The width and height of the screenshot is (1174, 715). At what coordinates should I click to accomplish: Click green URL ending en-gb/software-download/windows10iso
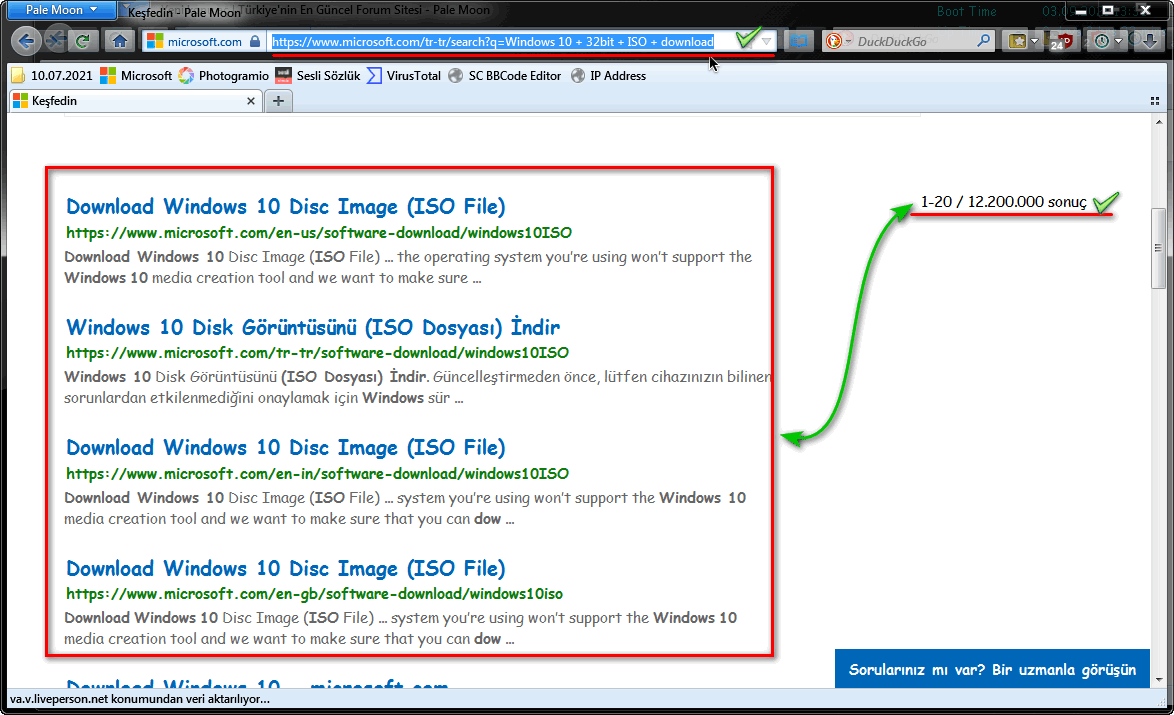pyautogui.click(x=314, y=594)
